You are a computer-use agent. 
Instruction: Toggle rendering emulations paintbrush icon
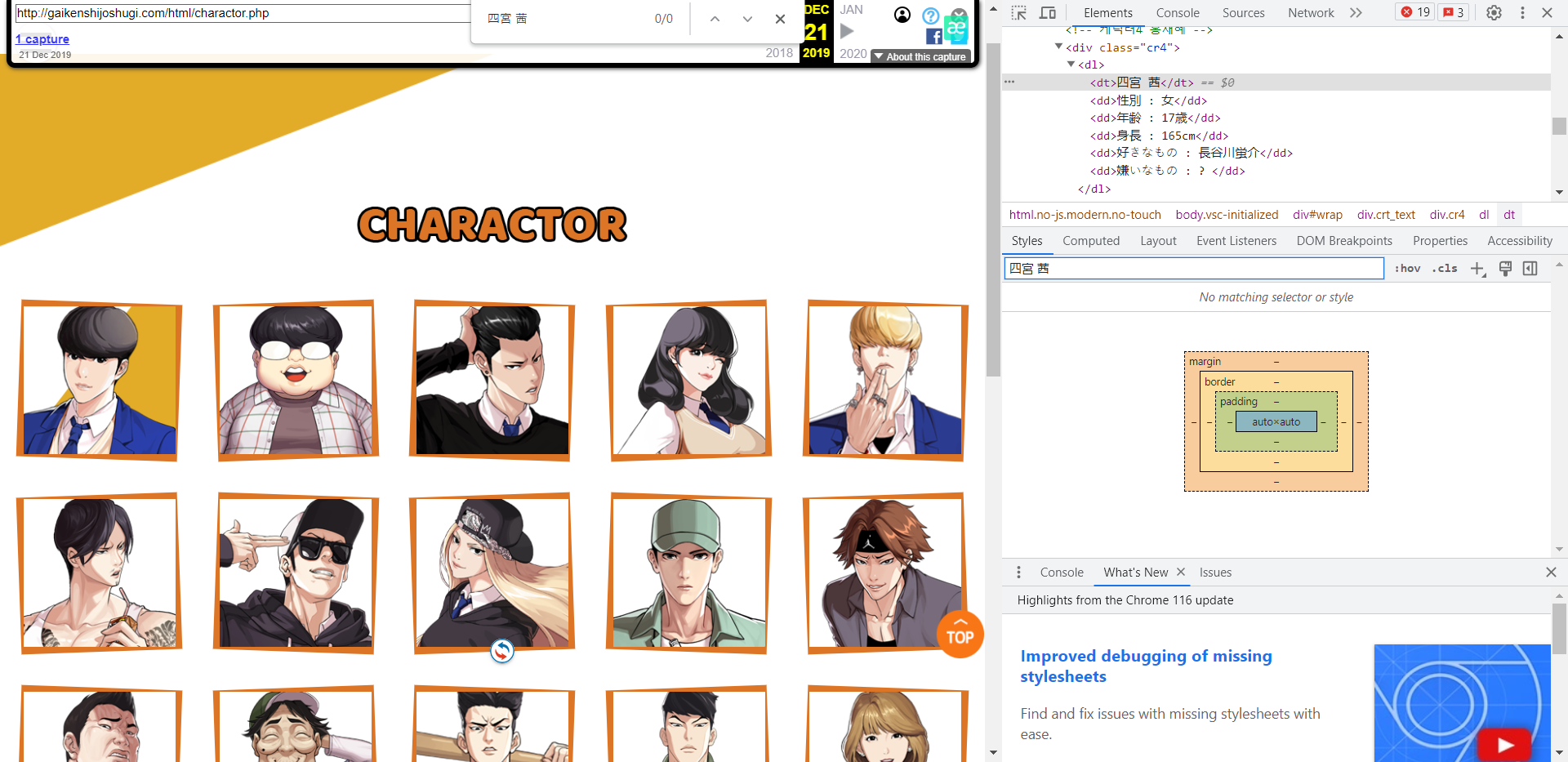[x=1505, y=269]
